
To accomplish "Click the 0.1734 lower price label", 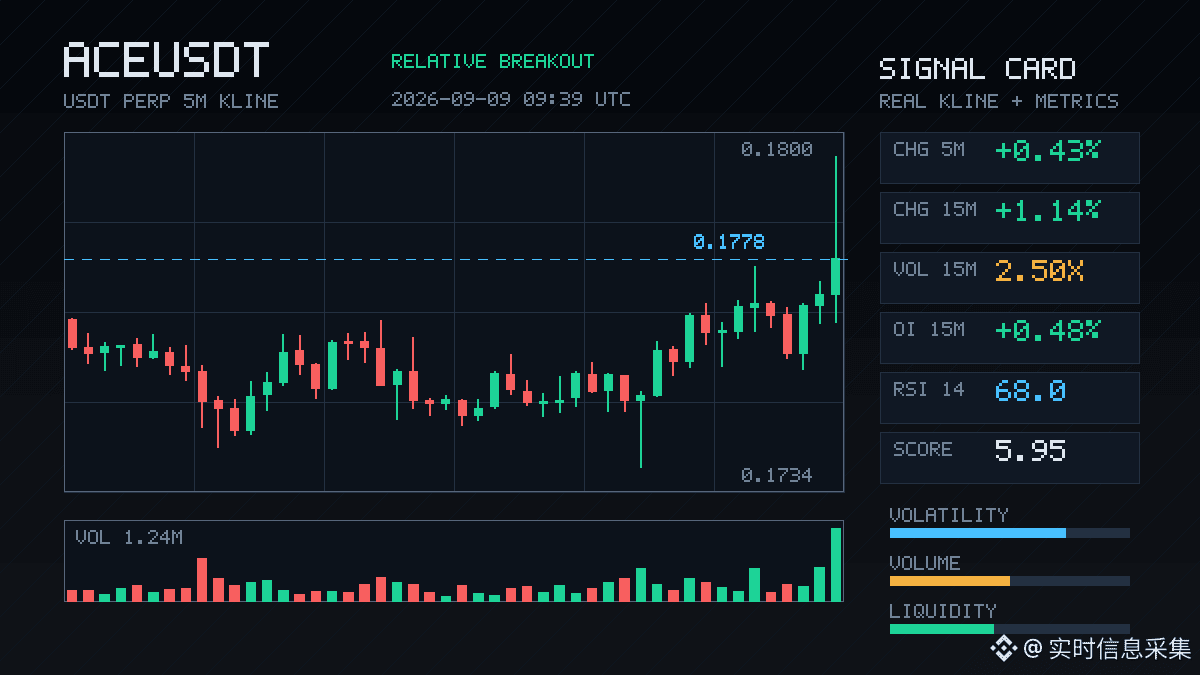I will [776, 475].
